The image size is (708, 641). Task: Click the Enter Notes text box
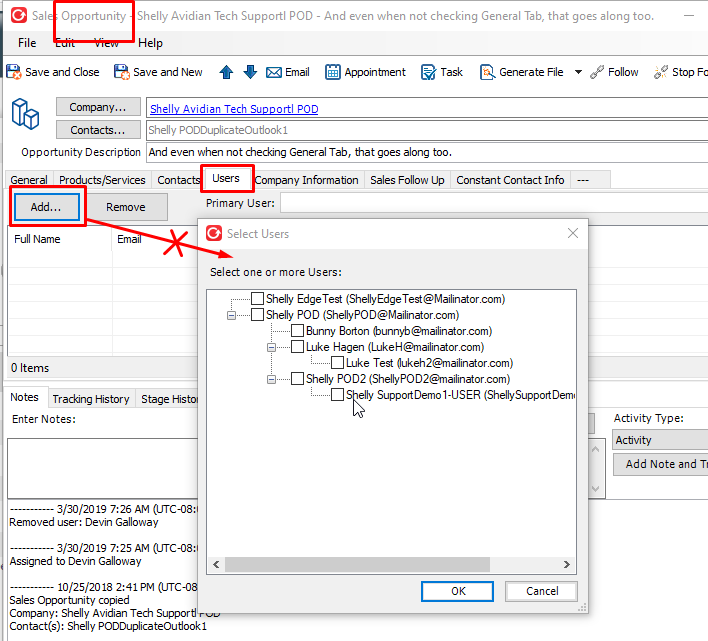(103, 468)
